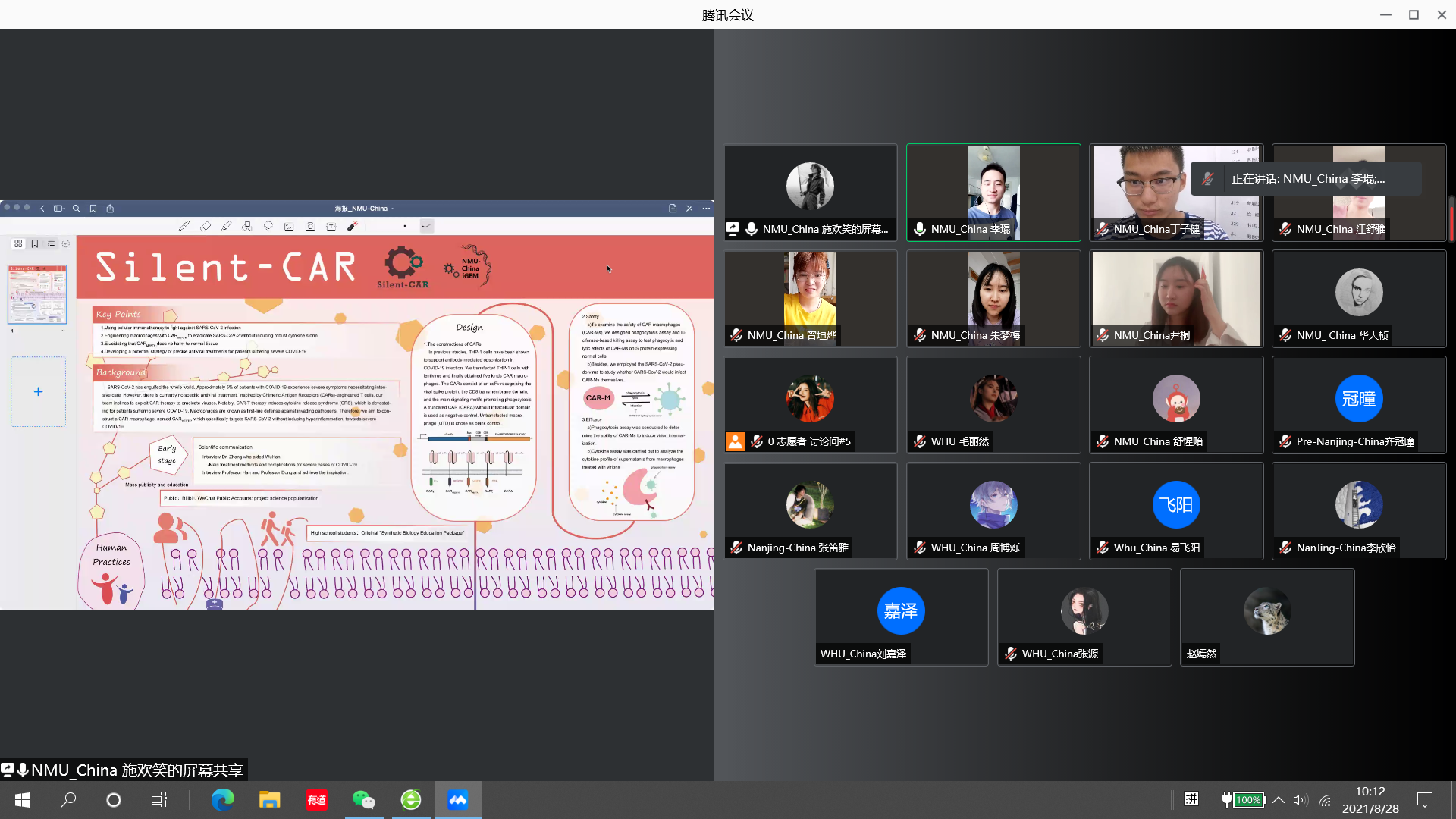1456x819 pixels.
Task: Toggle the sidebar view button
Action: (58, 209)
